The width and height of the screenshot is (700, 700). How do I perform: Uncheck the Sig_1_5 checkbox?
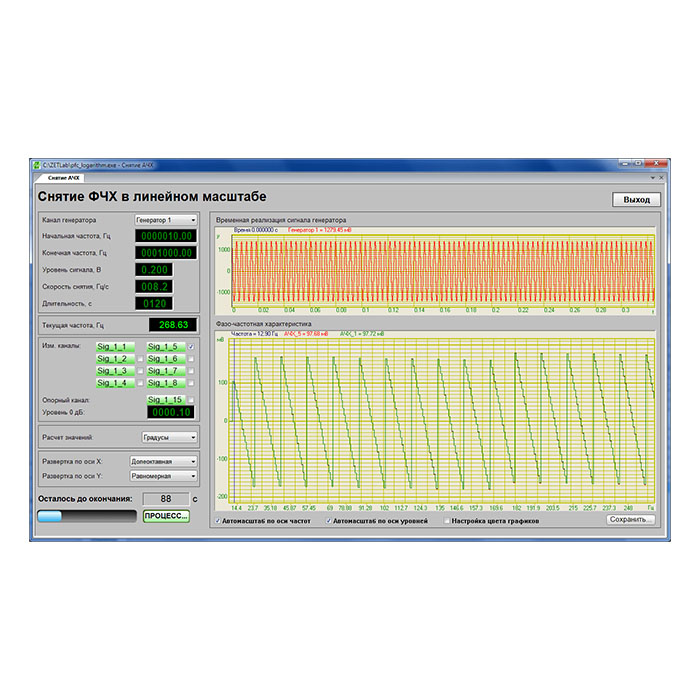[x=191, y=347]
